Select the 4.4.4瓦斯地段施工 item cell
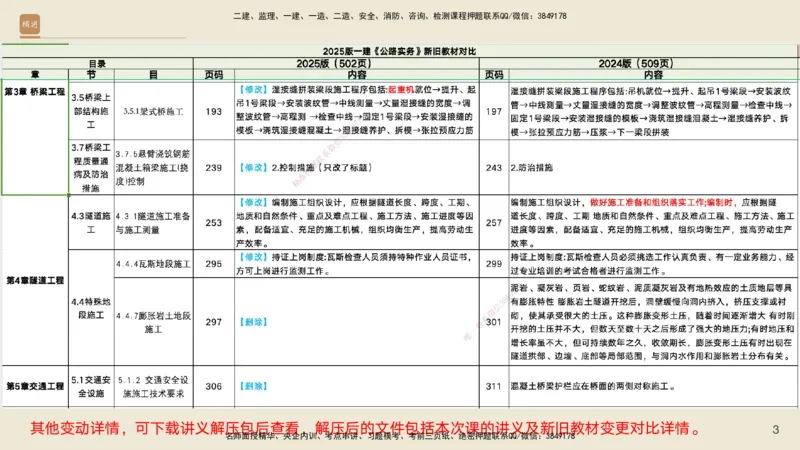Screen dimensions: 800x450 (154, 264)
